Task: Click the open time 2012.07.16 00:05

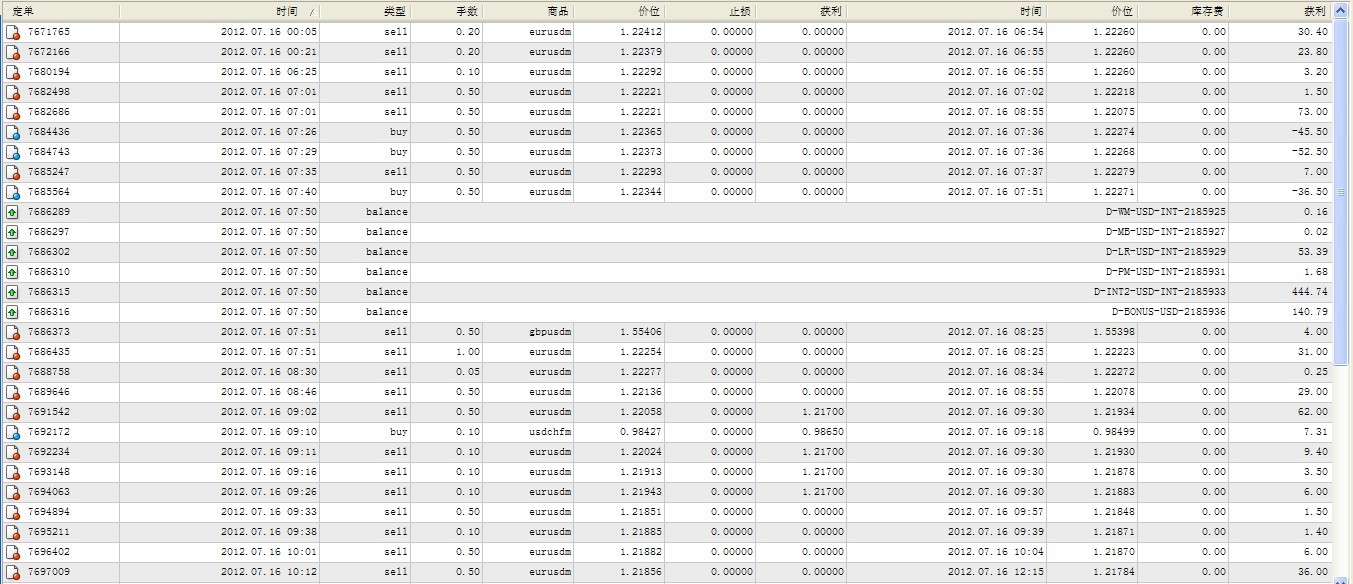Action: [x=269, y=32]
